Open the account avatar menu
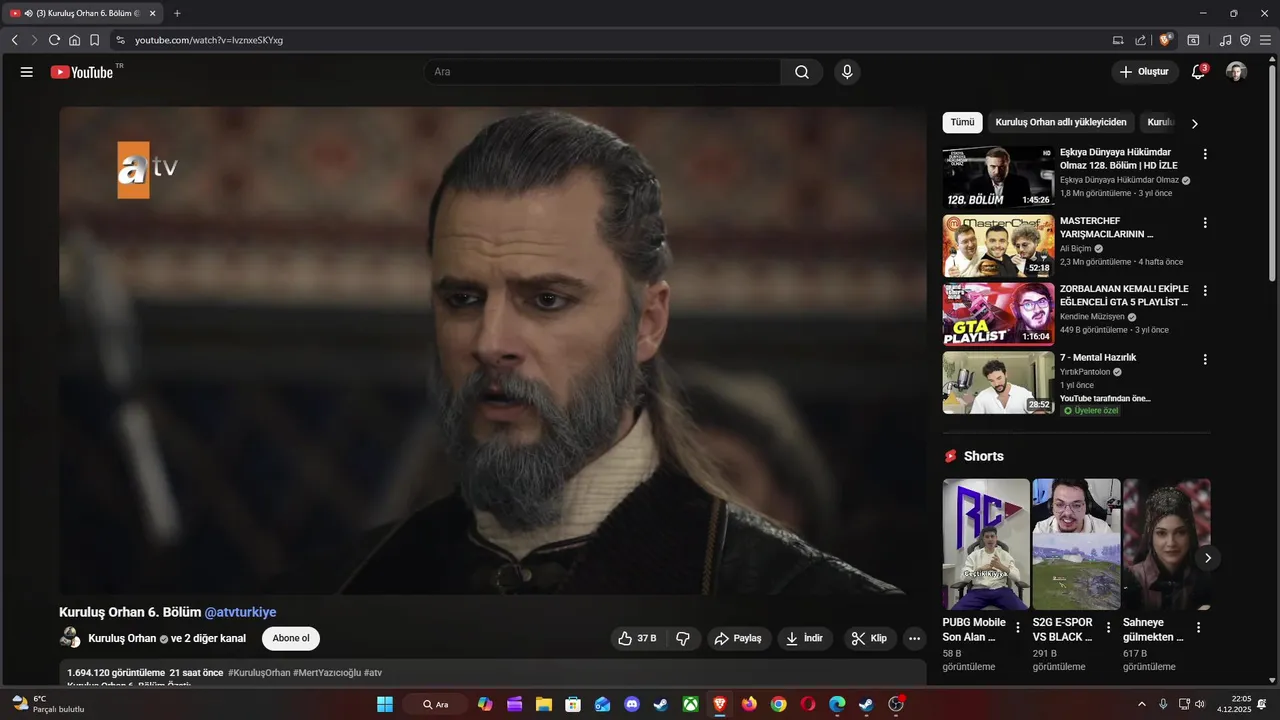The width and height of the screenshot is (1280, 720). (x=1237, y=72)
